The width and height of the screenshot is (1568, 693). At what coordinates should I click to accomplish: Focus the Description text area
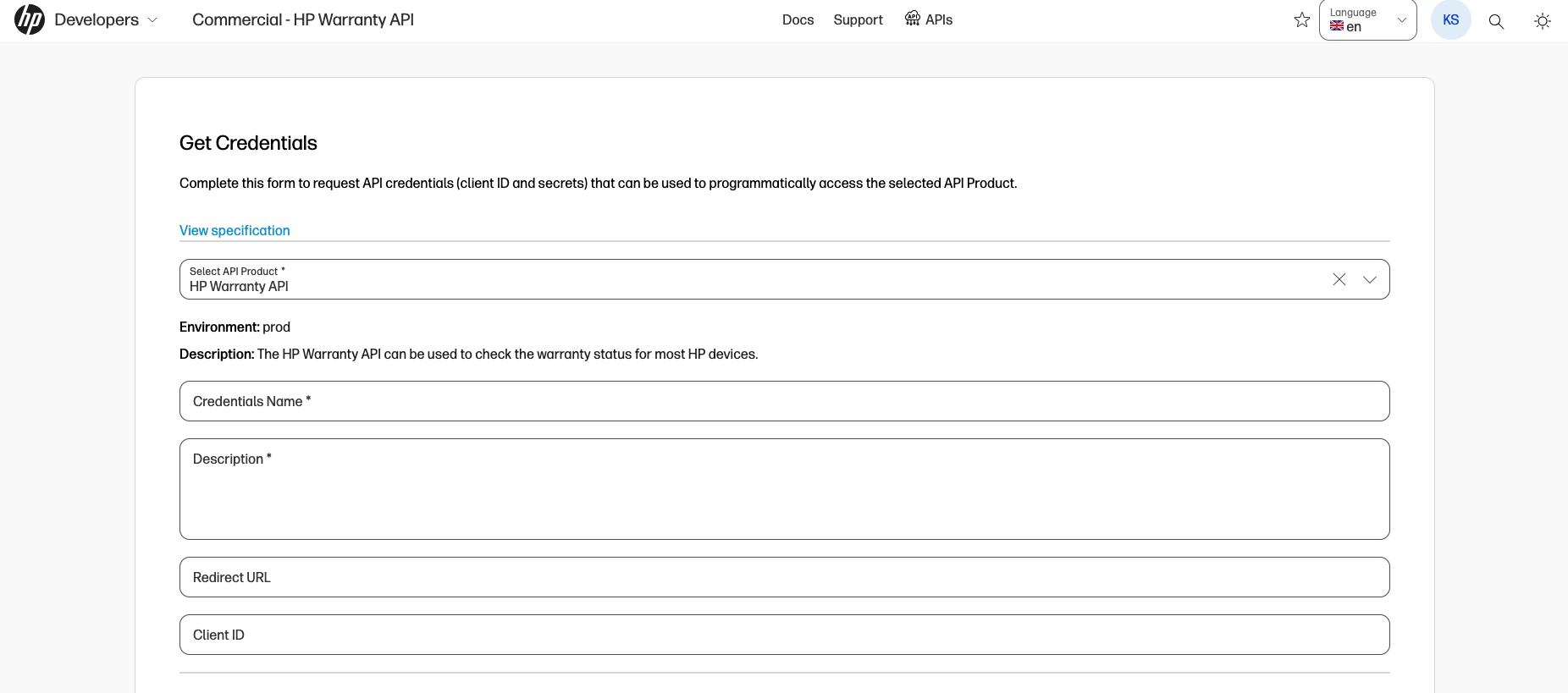(x=784, y=489)
